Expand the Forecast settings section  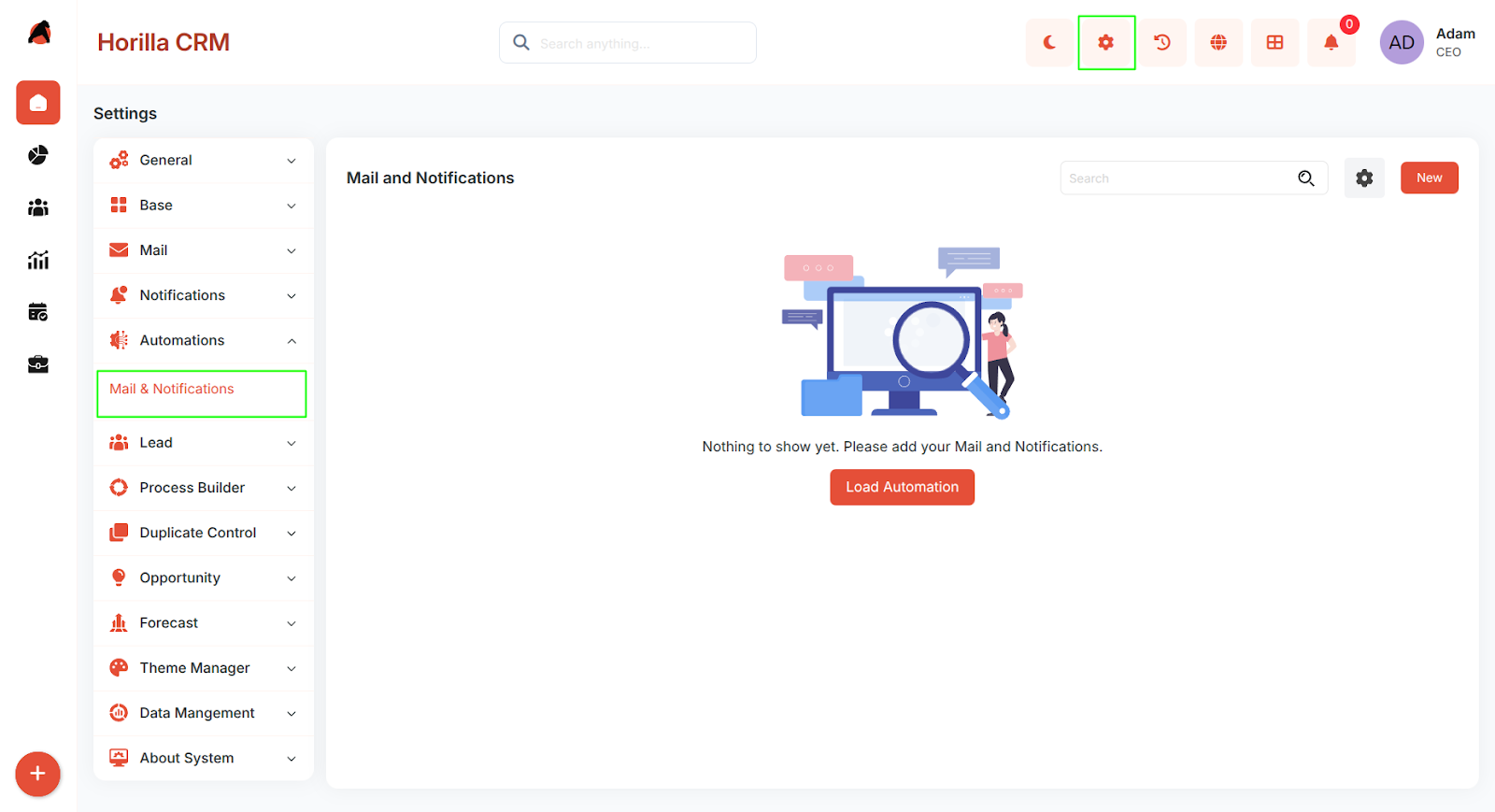pos(204,623)
